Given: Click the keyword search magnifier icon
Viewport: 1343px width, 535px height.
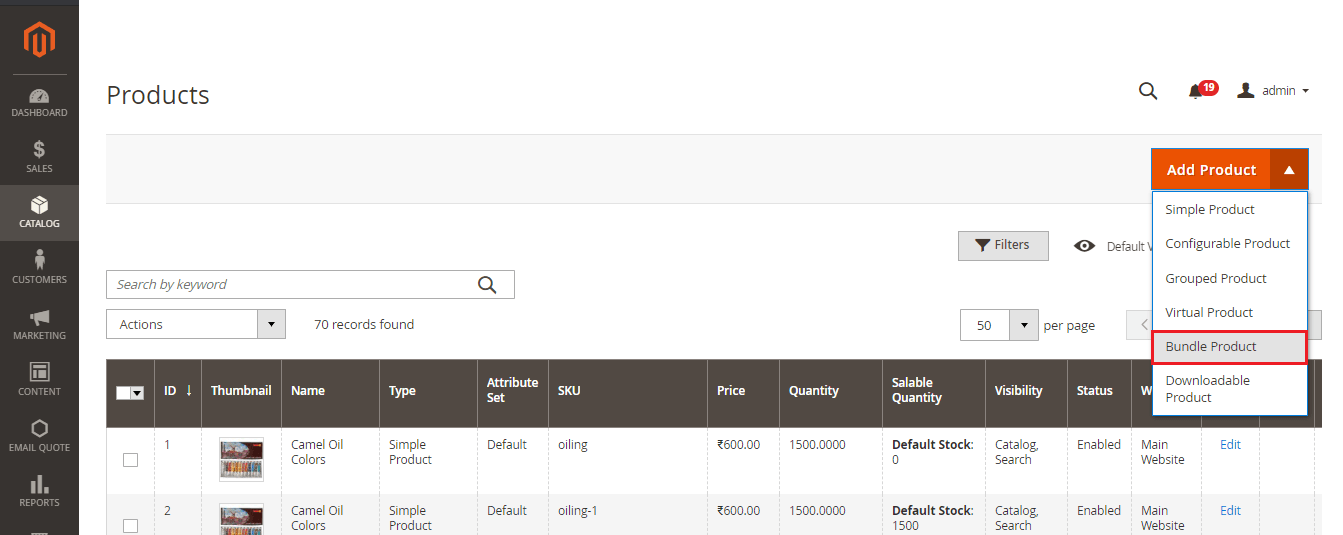Looking at the screenshot, I should pyautogui.click(x=487, y=285).
